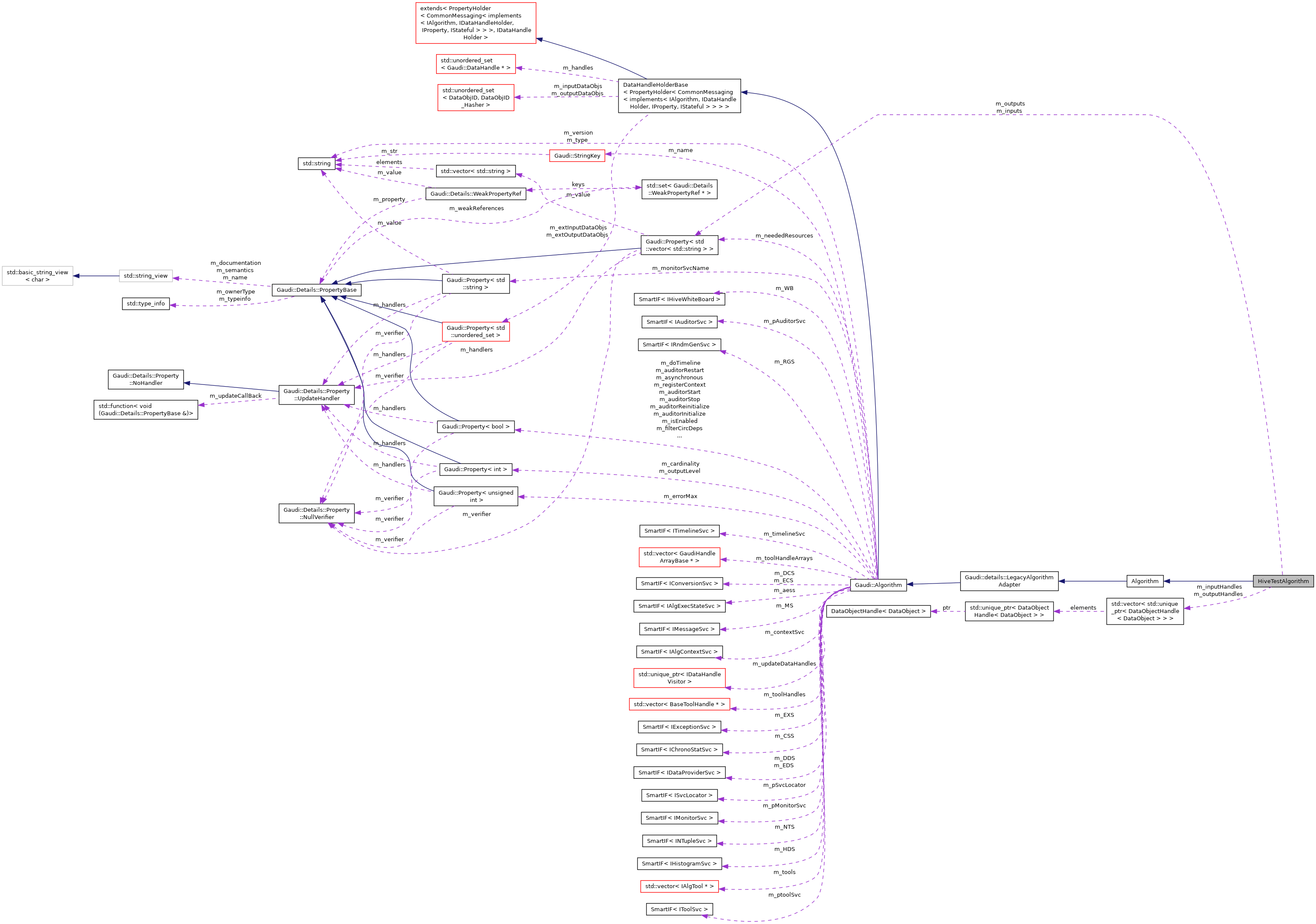This screenshot has height=924, width=1316.
Task: Open the Gaudi::details::LegacyAlgorithmAdapter node
Action: pos(1008,581)
